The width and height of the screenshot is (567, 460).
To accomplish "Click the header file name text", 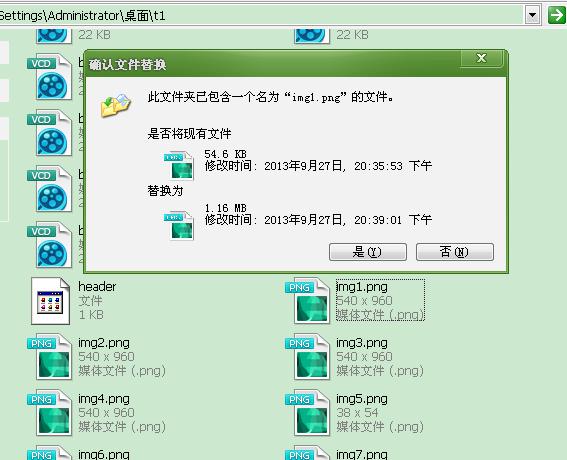I will 97,287.
